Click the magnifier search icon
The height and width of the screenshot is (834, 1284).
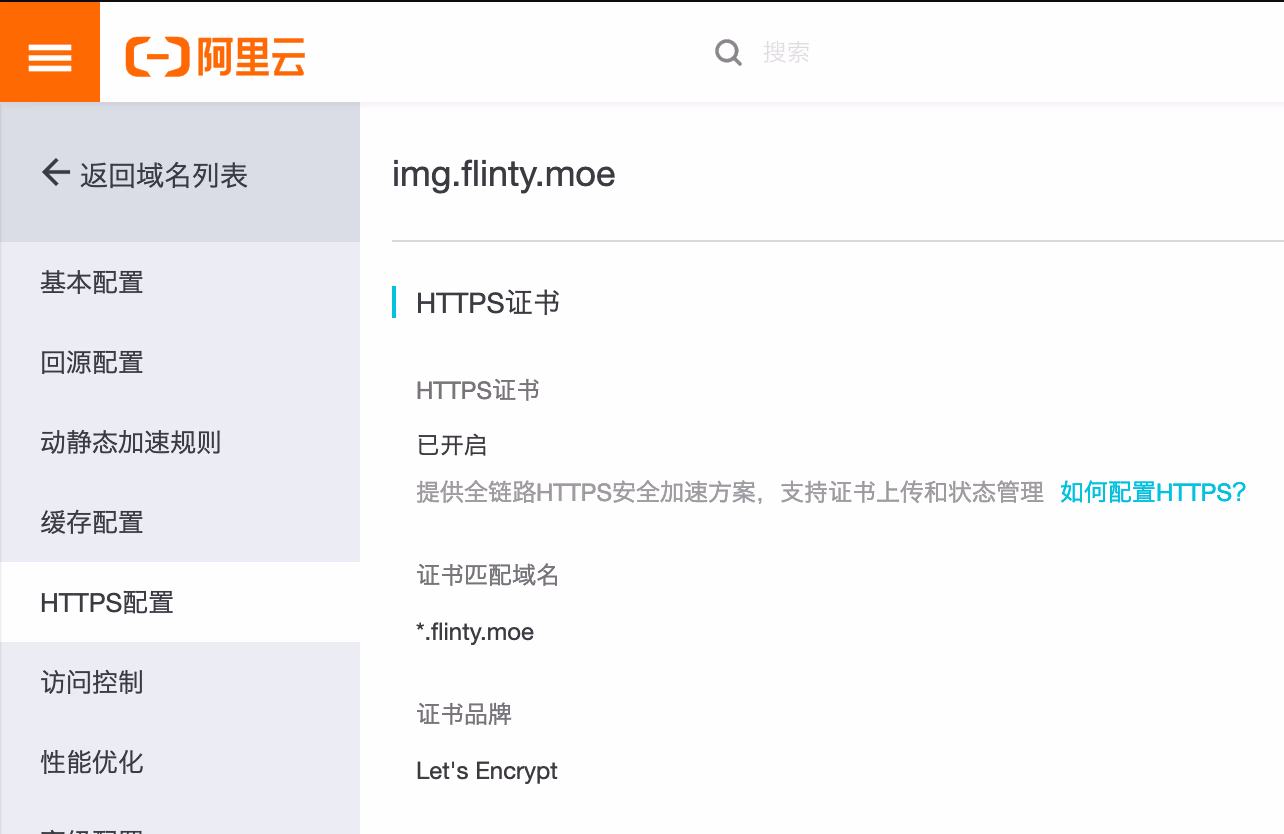tap(729, 52)
